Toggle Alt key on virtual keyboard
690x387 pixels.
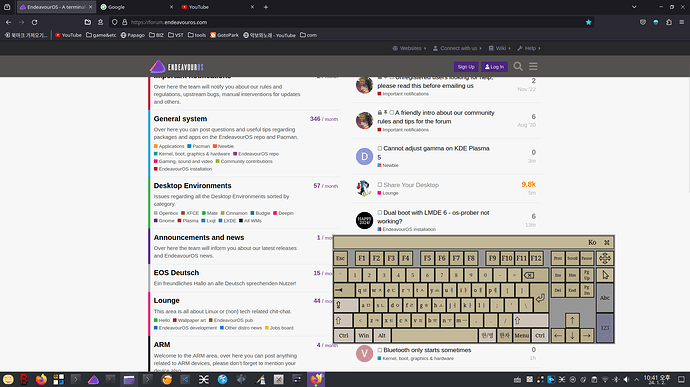(x=382, y=335)
